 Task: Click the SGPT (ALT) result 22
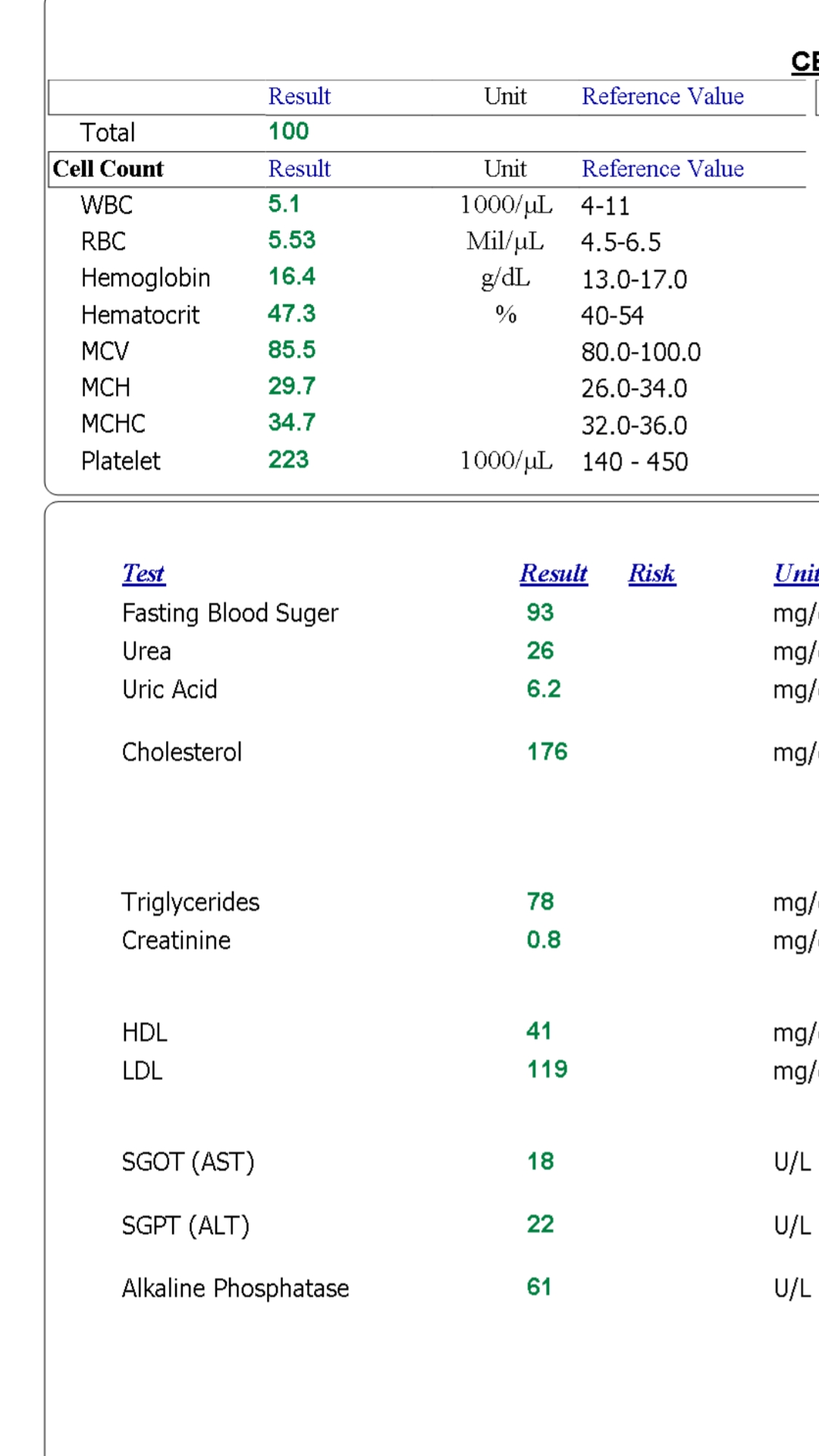pos(540,1224)
